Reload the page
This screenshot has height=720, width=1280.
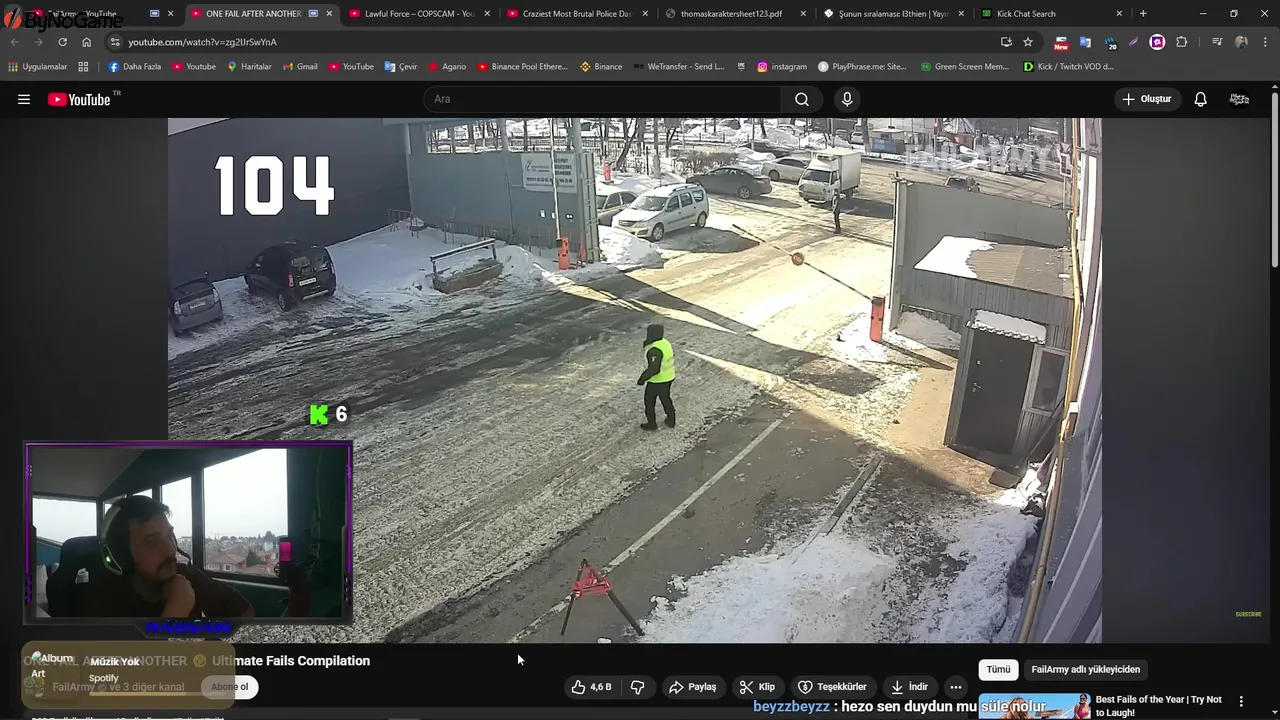(x=62, y=42)
